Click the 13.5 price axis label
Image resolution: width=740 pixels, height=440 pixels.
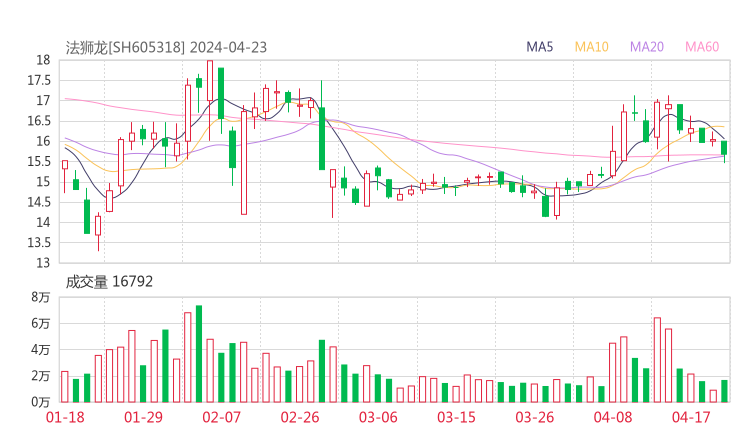[39, 243]
